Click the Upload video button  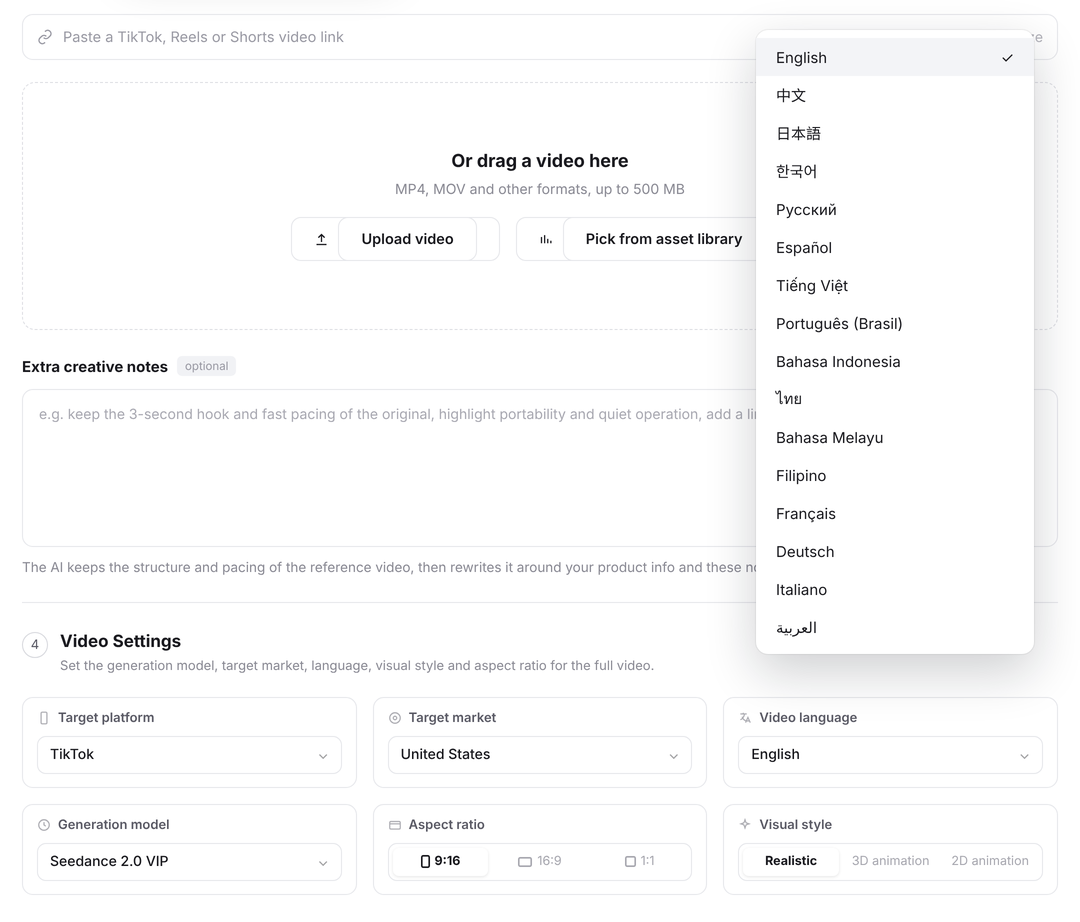point(395,239)
